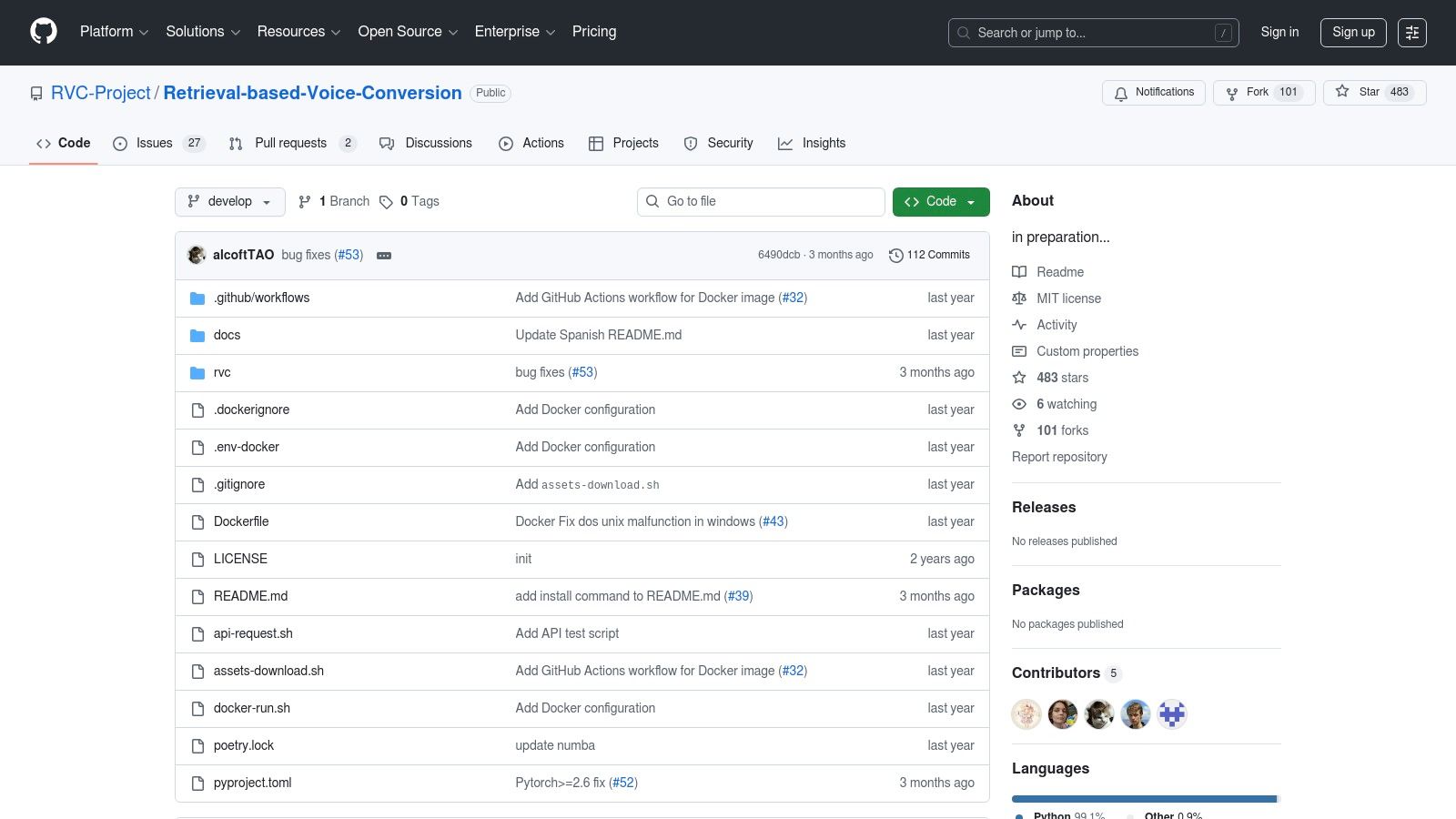Click the Python language bar
The height and width of the screenshot is (819, 1456).
[1143, 799]
